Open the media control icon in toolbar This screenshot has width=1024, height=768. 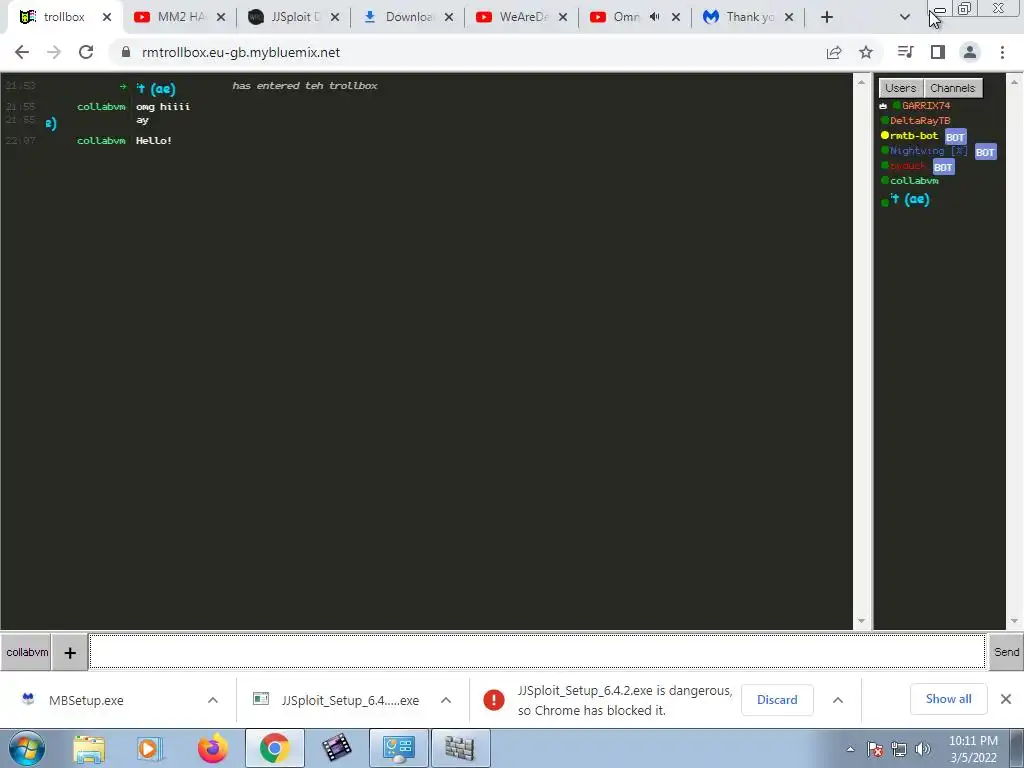905,52
